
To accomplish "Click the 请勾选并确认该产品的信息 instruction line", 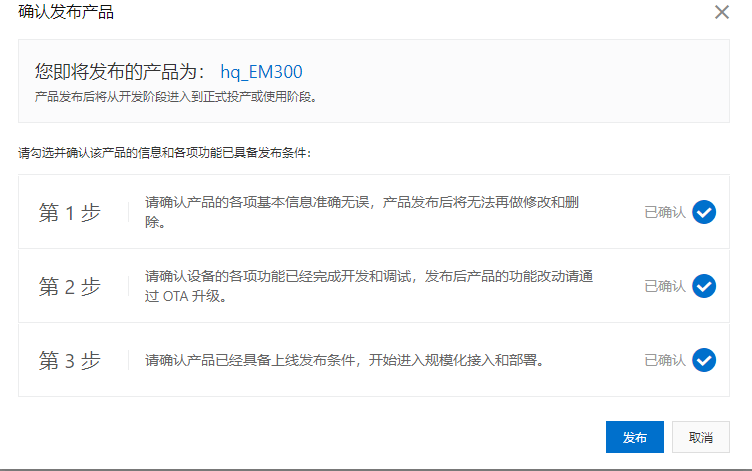I will (165, 153).
